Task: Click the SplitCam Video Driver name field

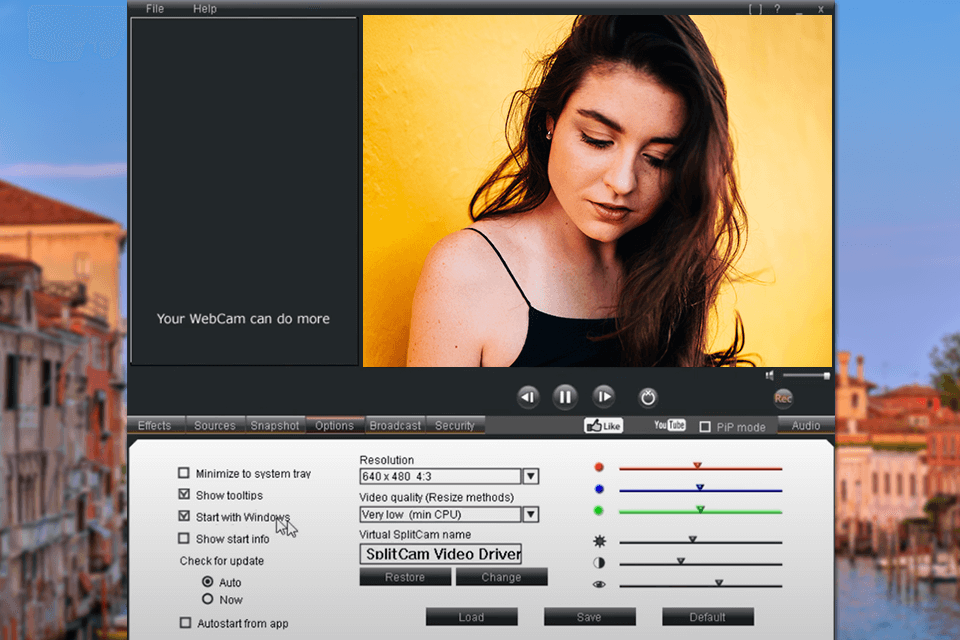Action: 440,554
